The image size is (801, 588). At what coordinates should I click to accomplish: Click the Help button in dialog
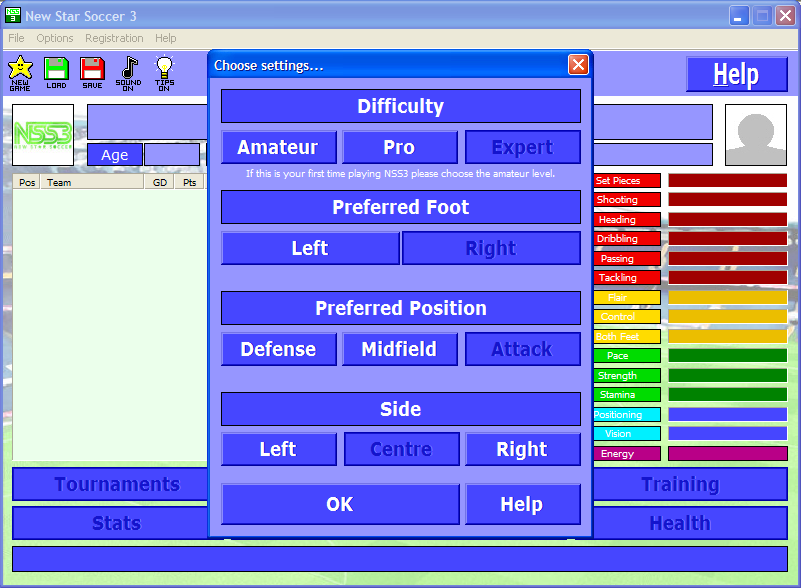tap(522, 504)
